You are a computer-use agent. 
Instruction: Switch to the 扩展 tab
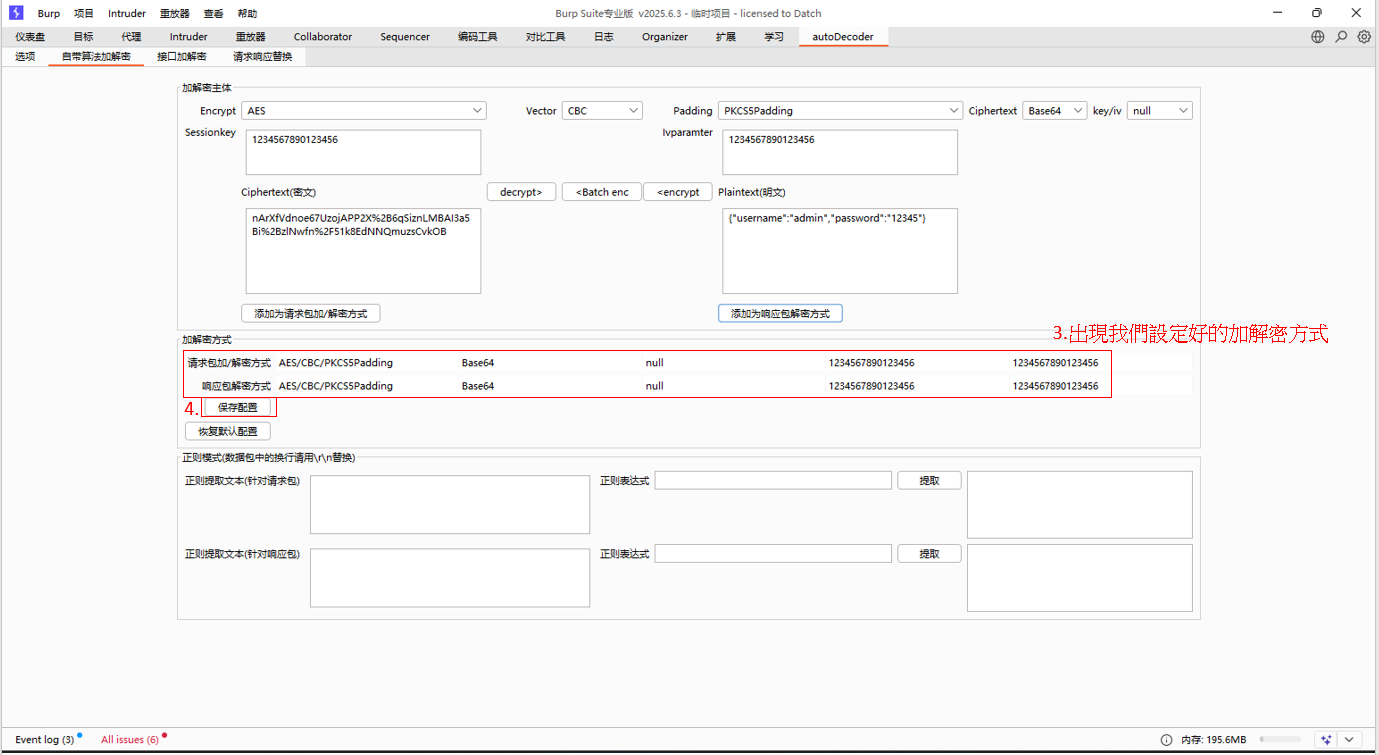726,37
